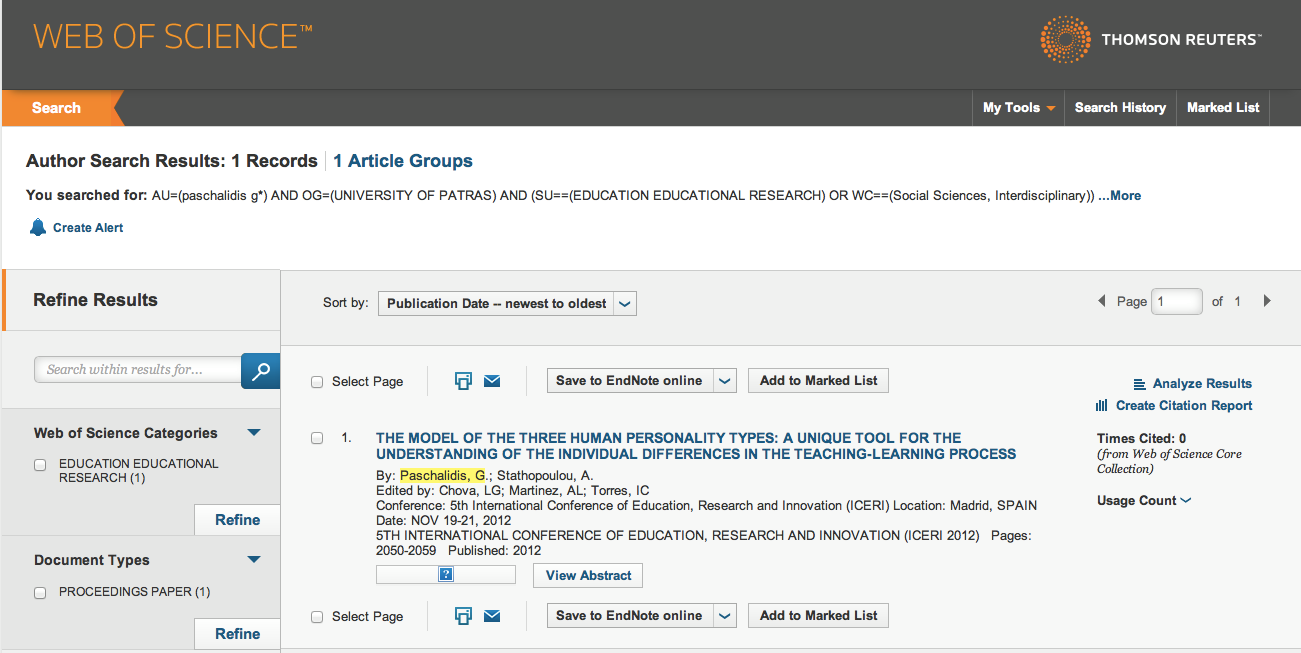Viewport: 1301px width, 653px height.
Task: Focus the Search within results field
Action: (138, 370)
